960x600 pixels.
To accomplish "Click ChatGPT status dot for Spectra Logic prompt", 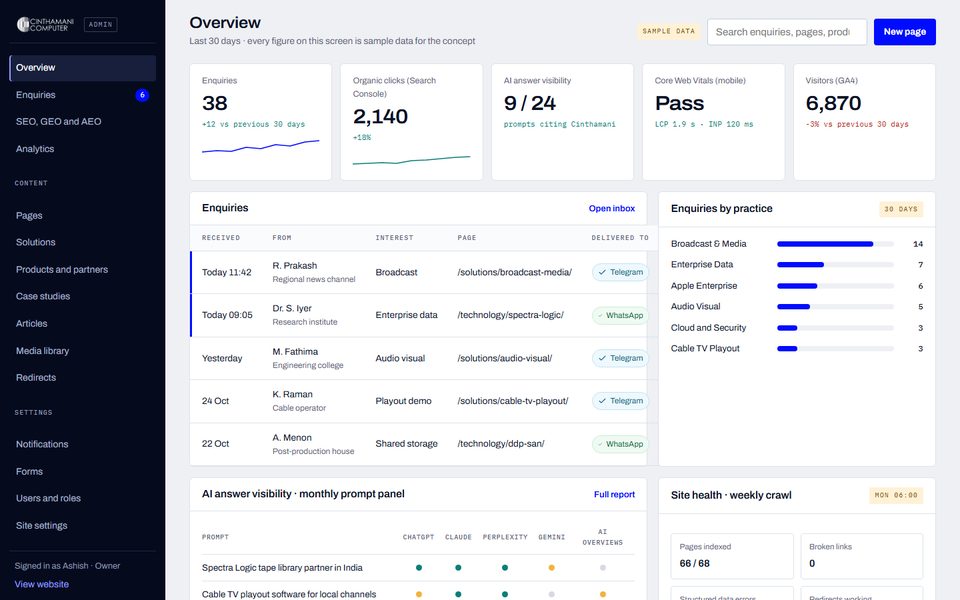I will point(419,568).
